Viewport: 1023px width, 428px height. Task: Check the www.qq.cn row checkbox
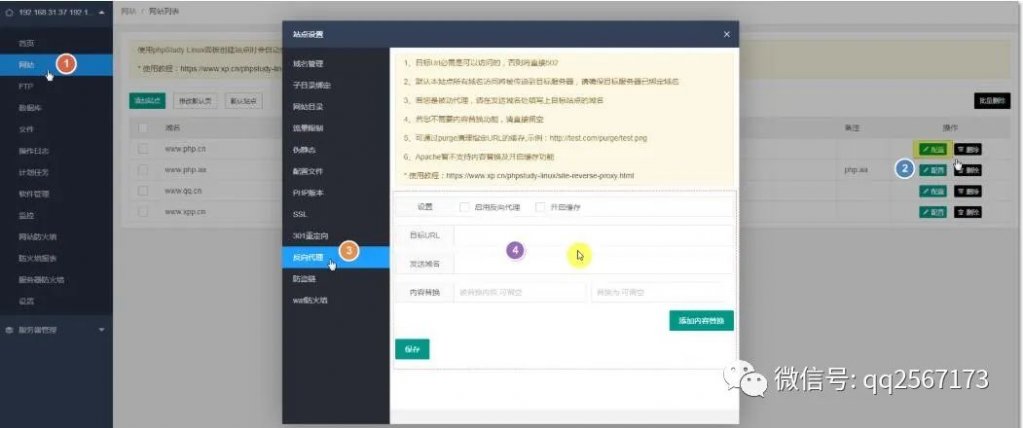pyautogui.click(x=143, y=191)
